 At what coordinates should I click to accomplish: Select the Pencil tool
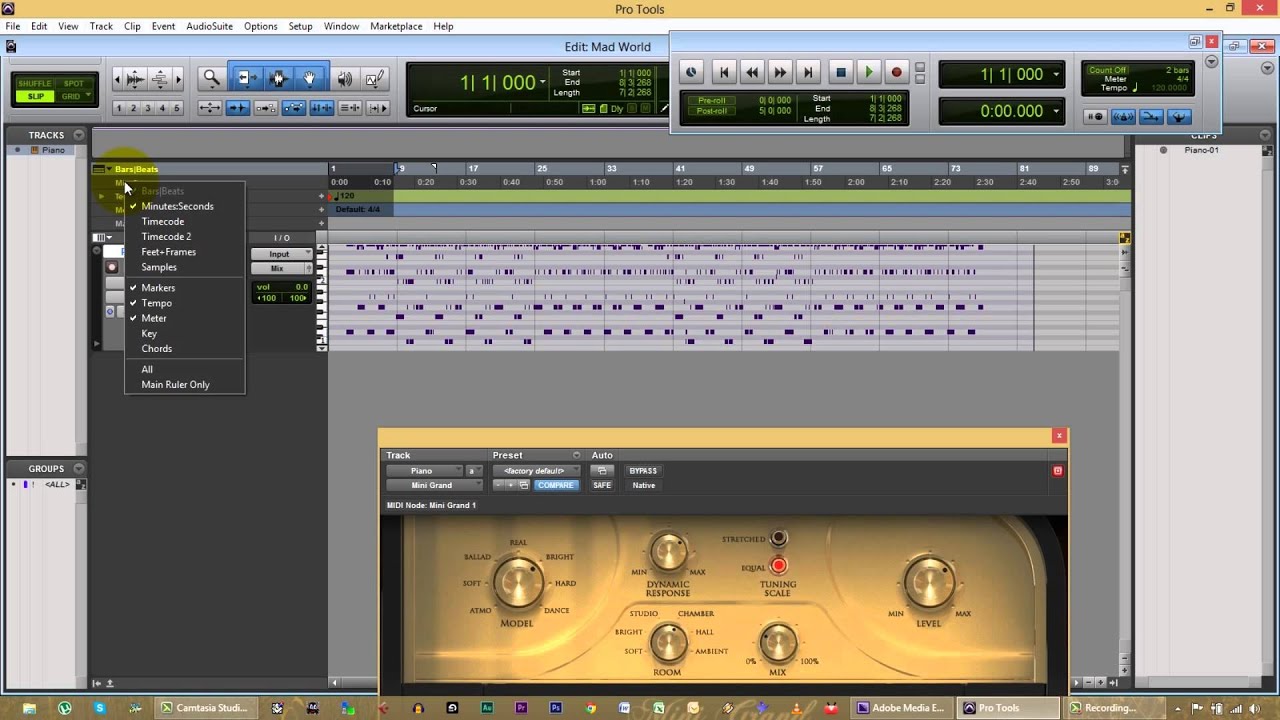[x=375, y=78]
